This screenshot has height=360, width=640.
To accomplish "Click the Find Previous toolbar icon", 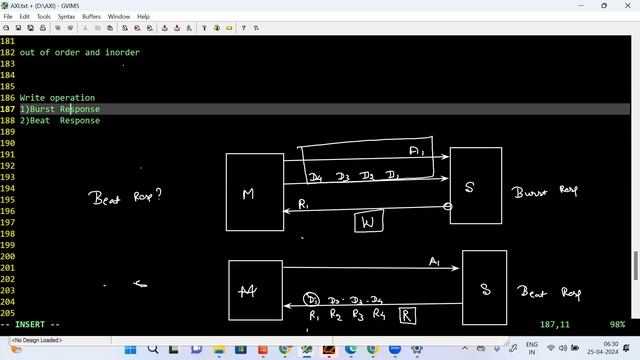I will tap(150, 28).
